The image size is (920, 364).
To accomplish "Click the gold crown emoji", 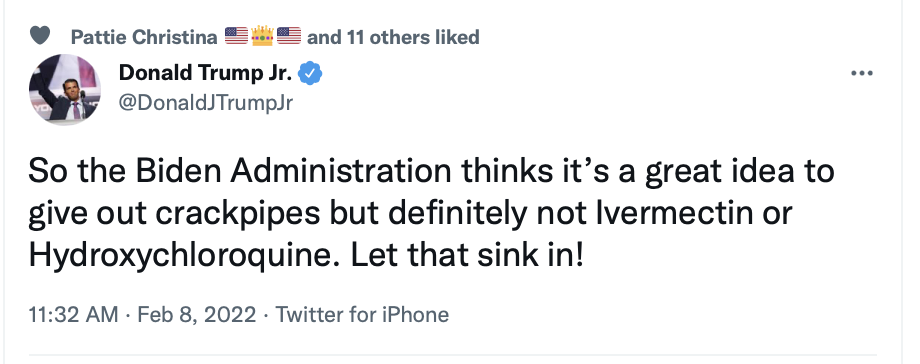I will coord(262,36).
